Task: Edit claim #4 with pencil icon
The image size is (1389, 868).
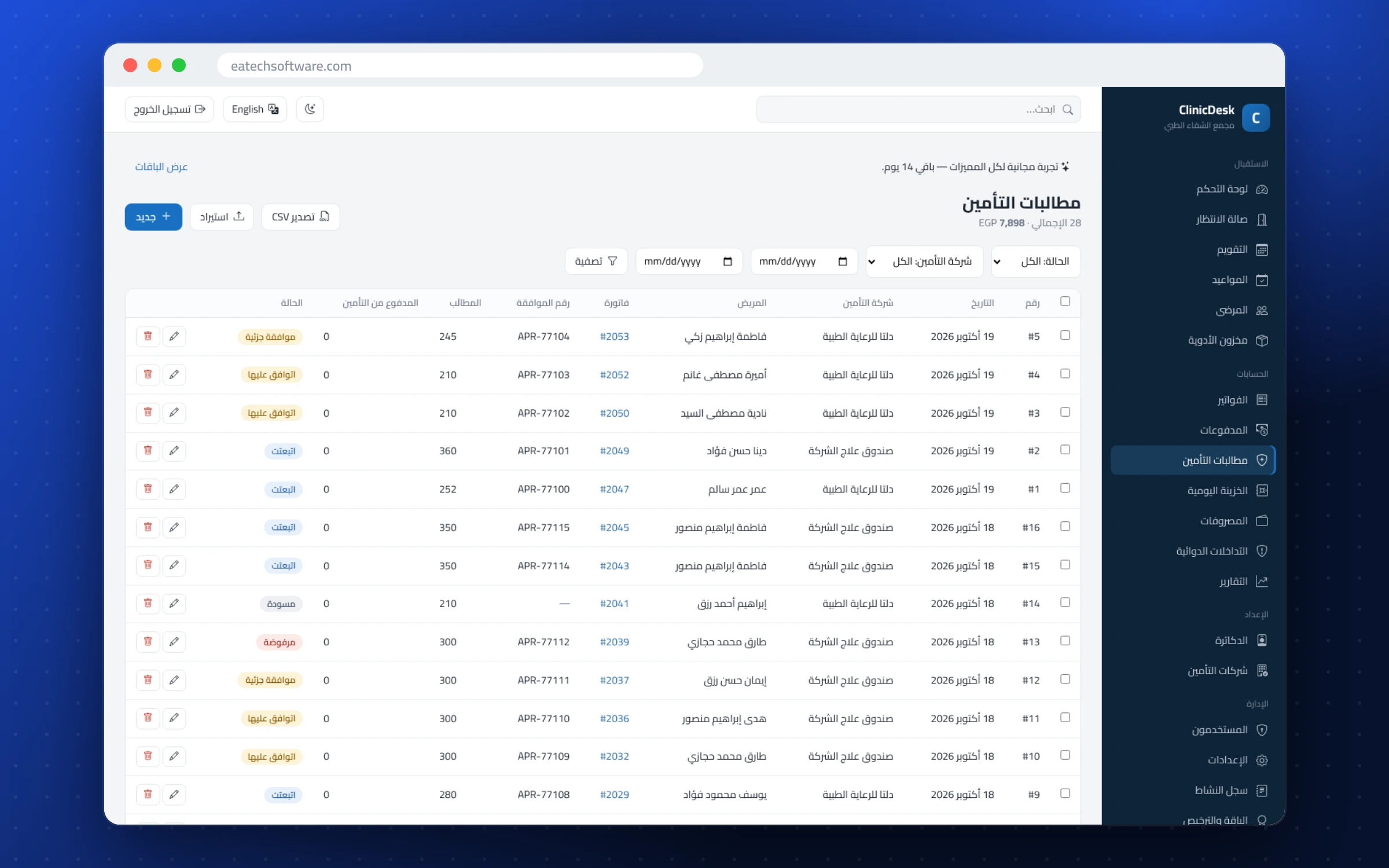Action: click(174, 374)
